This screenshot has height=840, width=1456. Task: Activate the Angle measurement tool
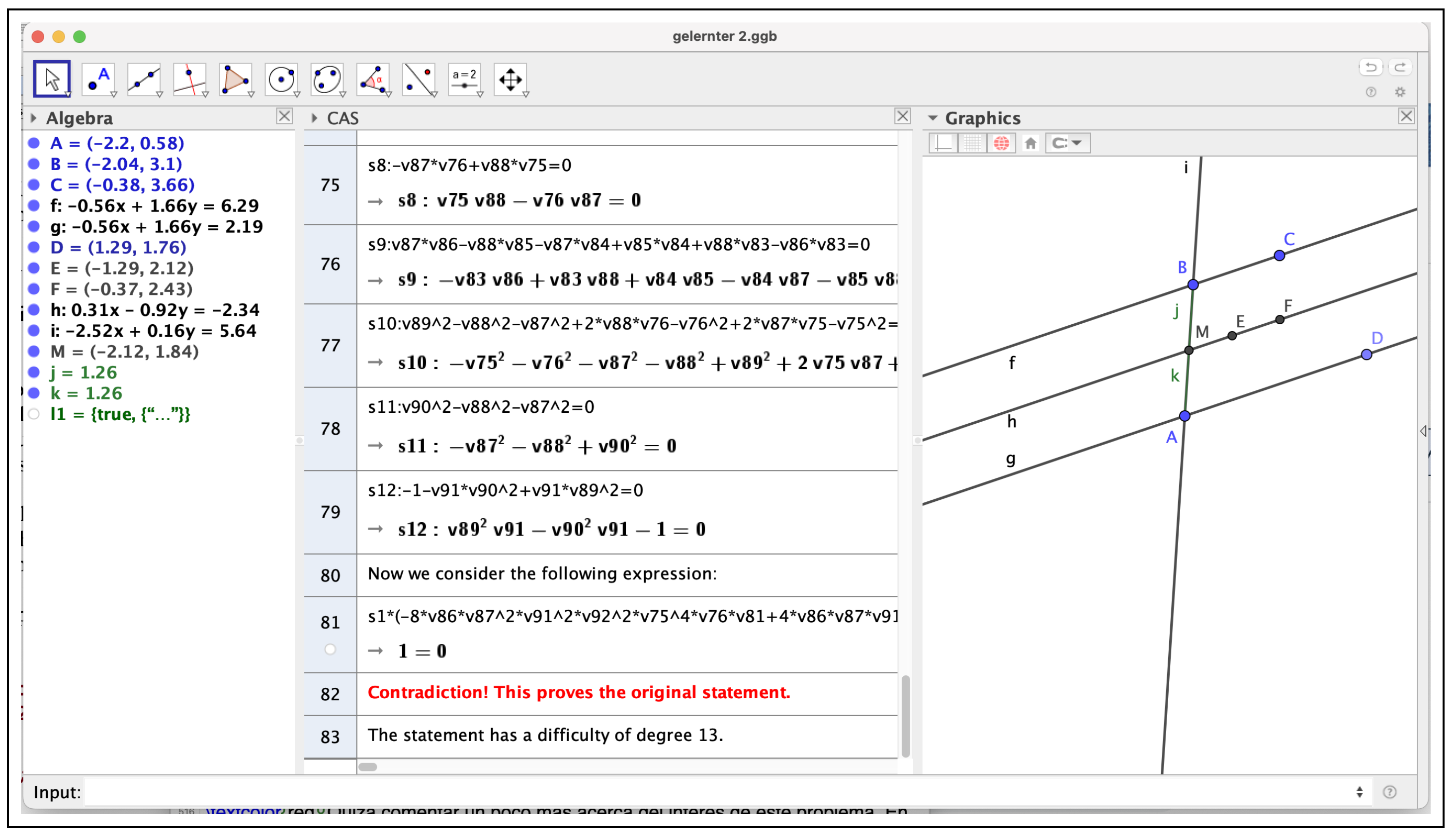373,79
